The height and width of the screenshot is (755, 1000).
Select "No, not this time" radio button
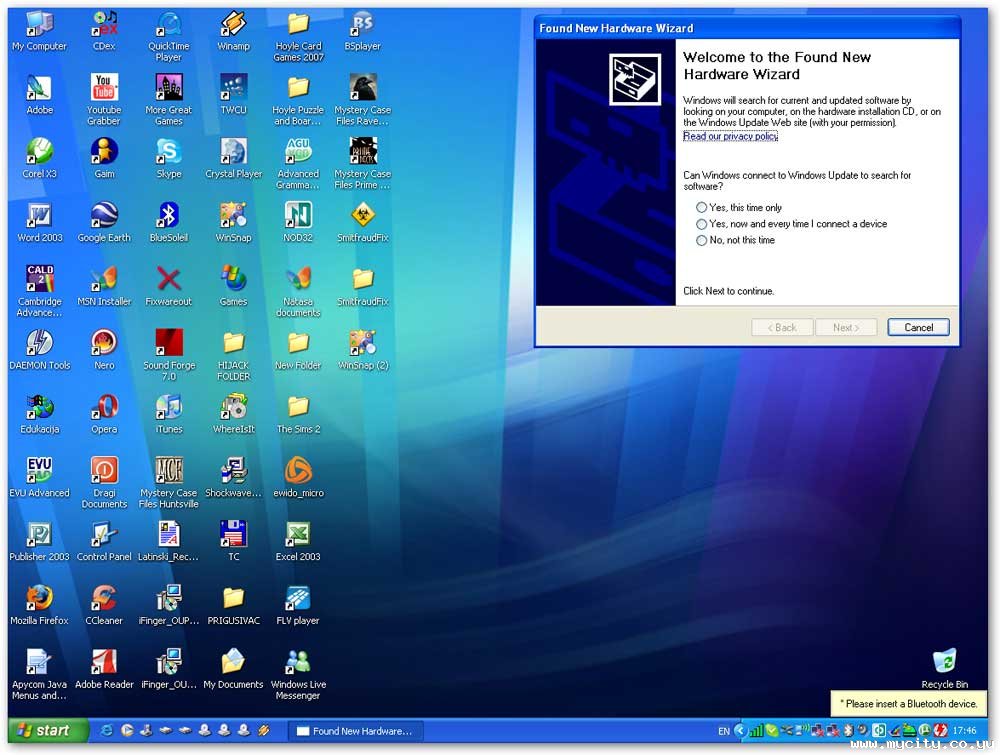[x=735, y=240]
